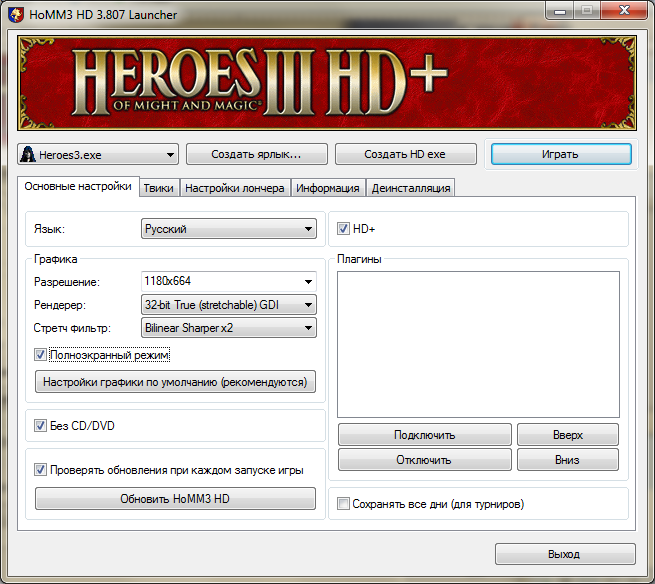The width and height of the screenshot is (655, 584).
Task: Open the Стретч фильтр dropdown
Action: pyautogui.click(x=228, y=327)
